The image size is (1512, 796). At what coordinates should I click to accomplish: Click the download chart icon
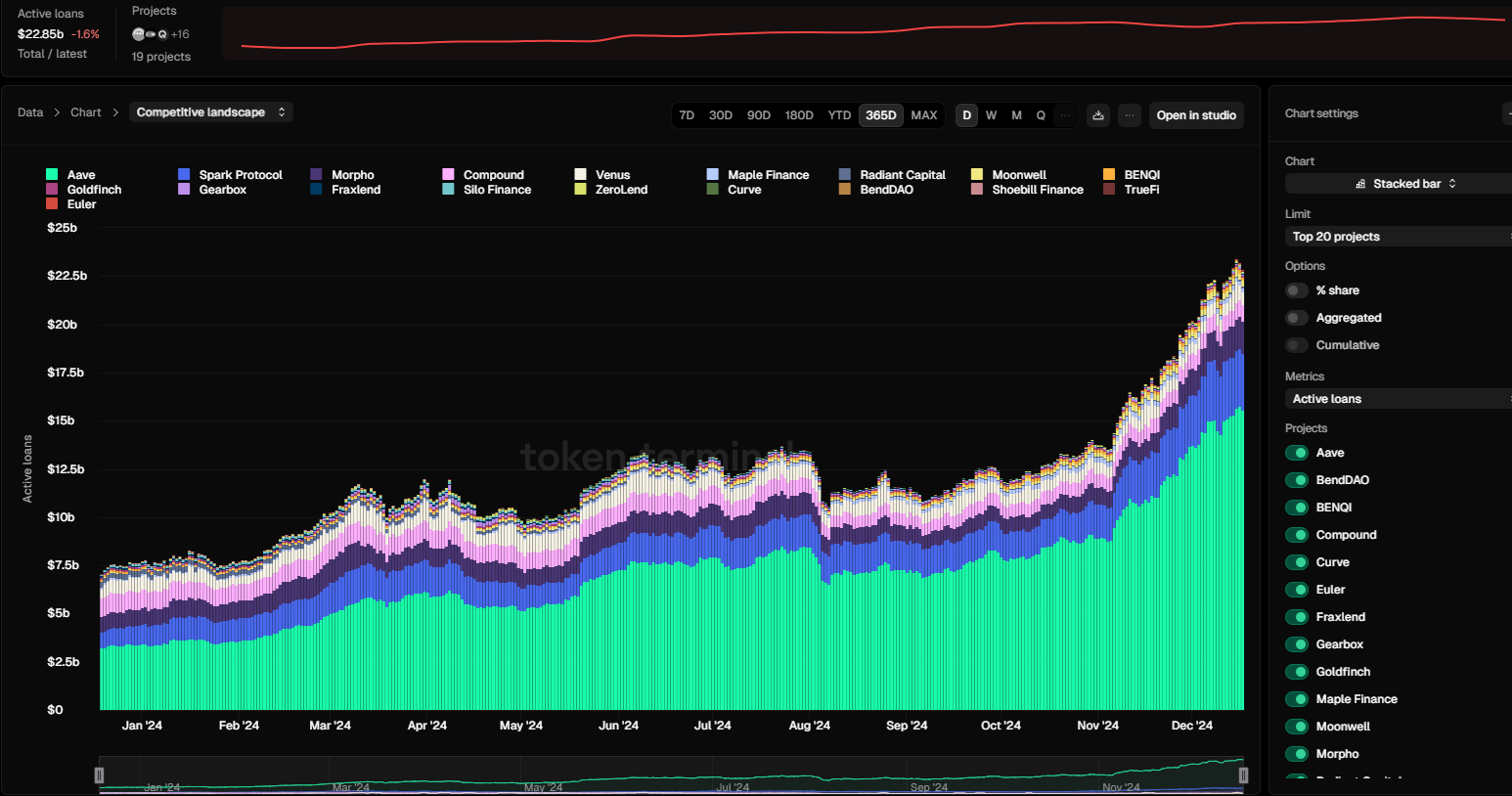tap(1098, 115)
